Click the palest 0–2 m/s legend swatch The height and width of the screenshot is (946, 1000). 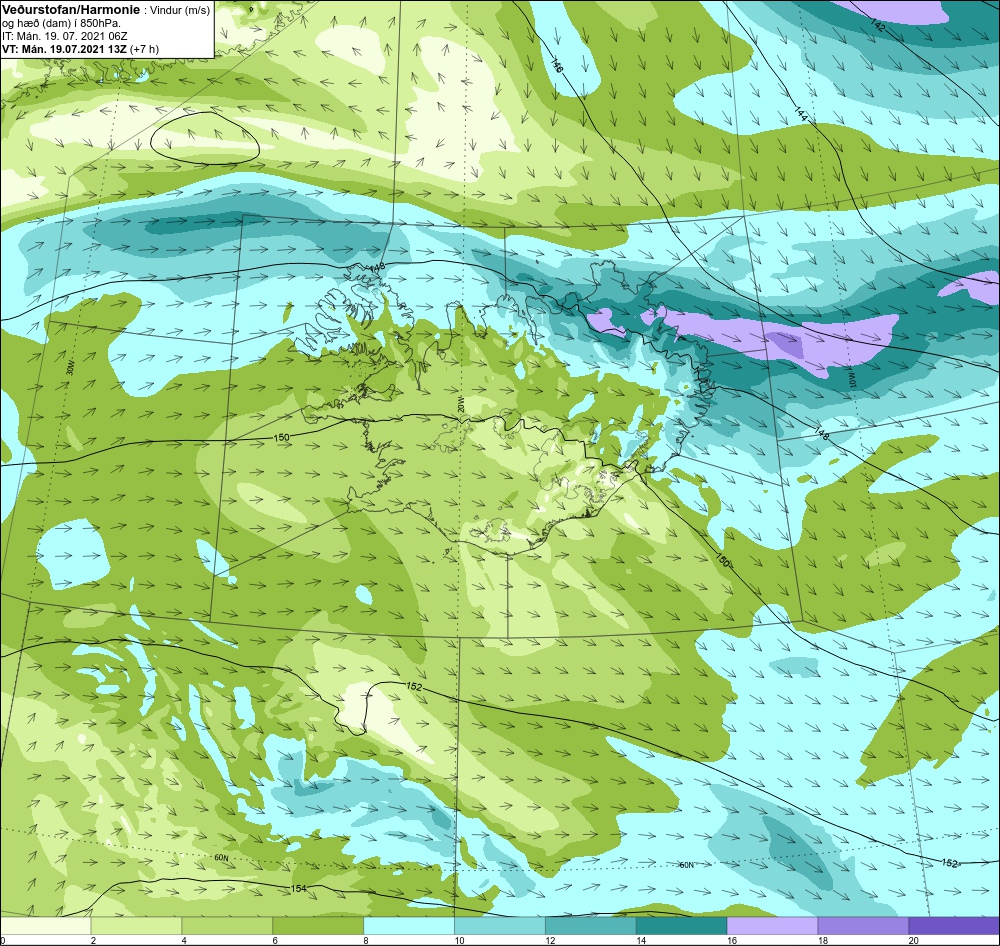[x=45, y=926]
